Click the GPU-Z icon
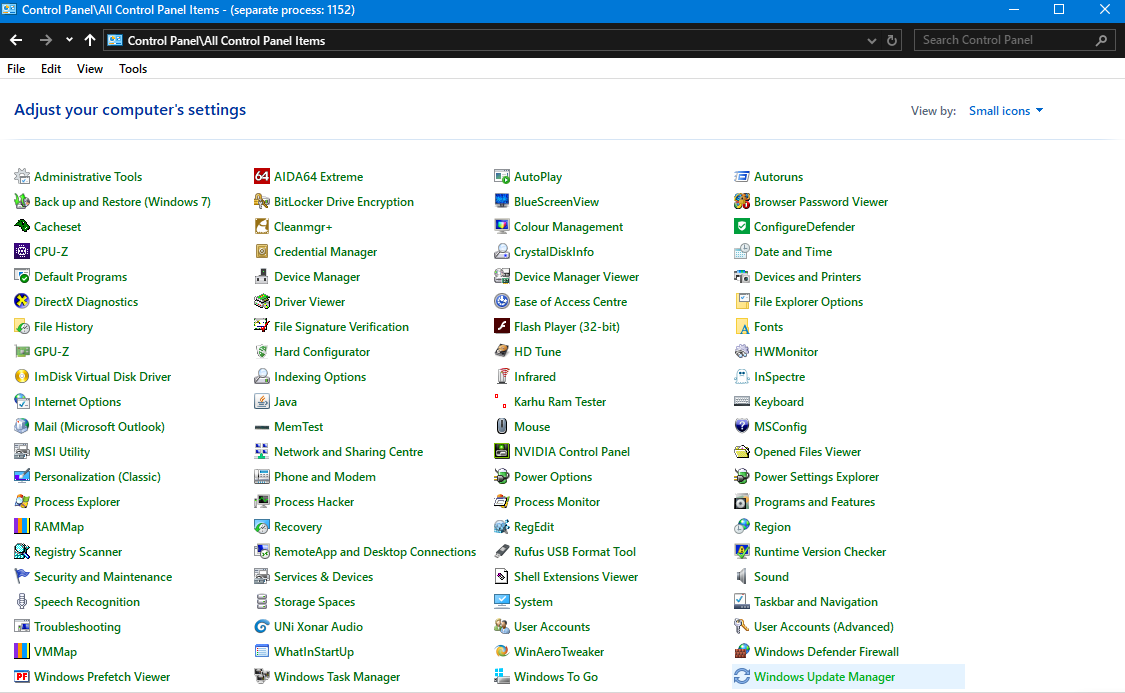 [22, 352]
